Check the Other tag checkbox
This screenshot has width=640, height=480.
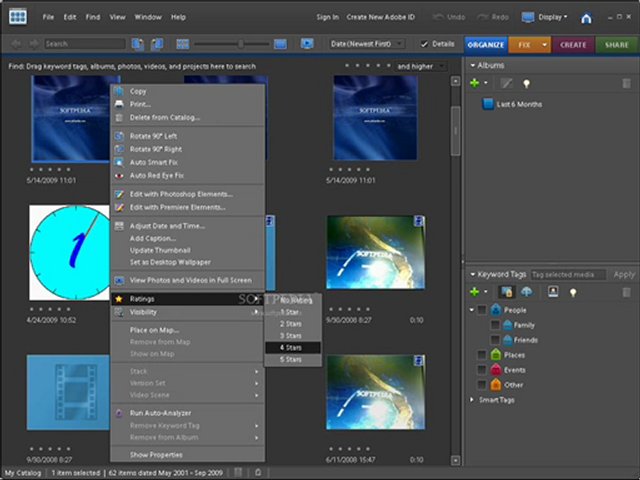coord(482,384)
